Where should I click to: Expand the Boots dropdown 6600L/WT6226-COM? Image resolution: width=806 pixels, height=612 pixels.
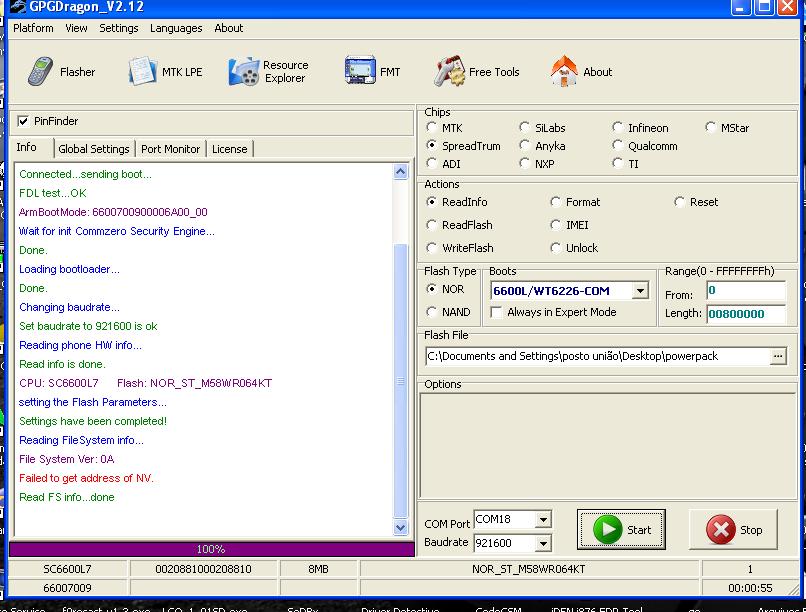pos(640,291)
